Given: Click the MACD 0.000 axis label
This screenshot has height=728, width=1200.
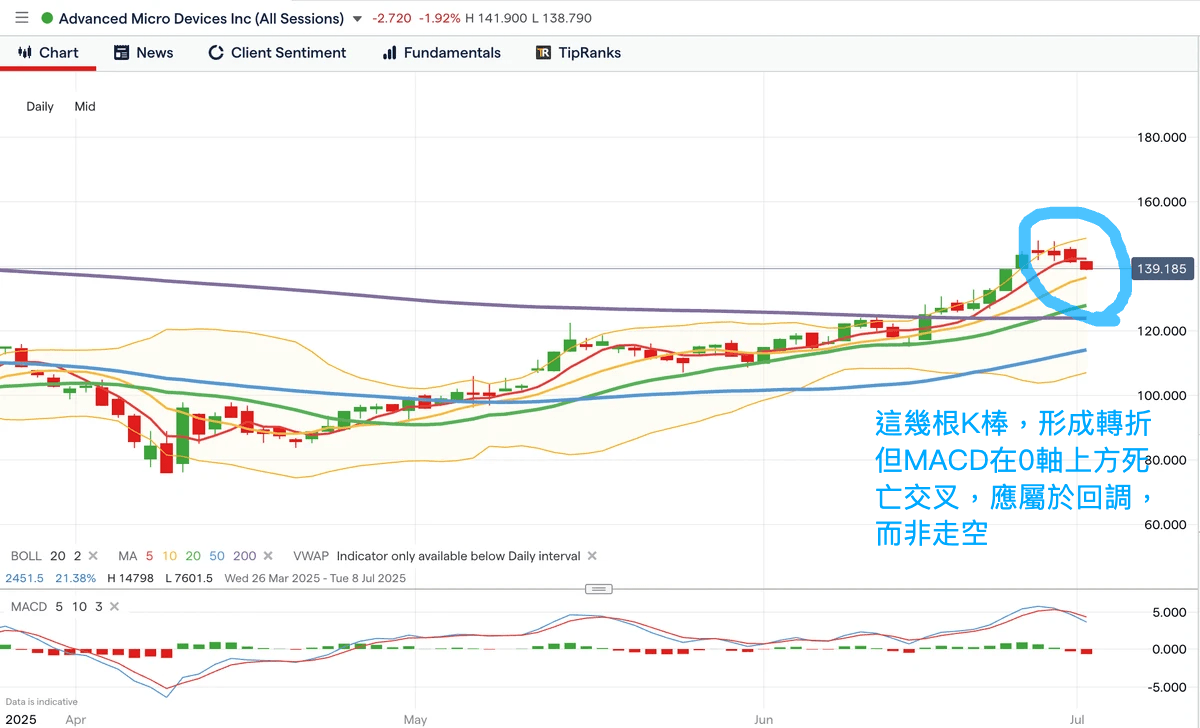Looking at the screenshot, I should pos(1171,649).
